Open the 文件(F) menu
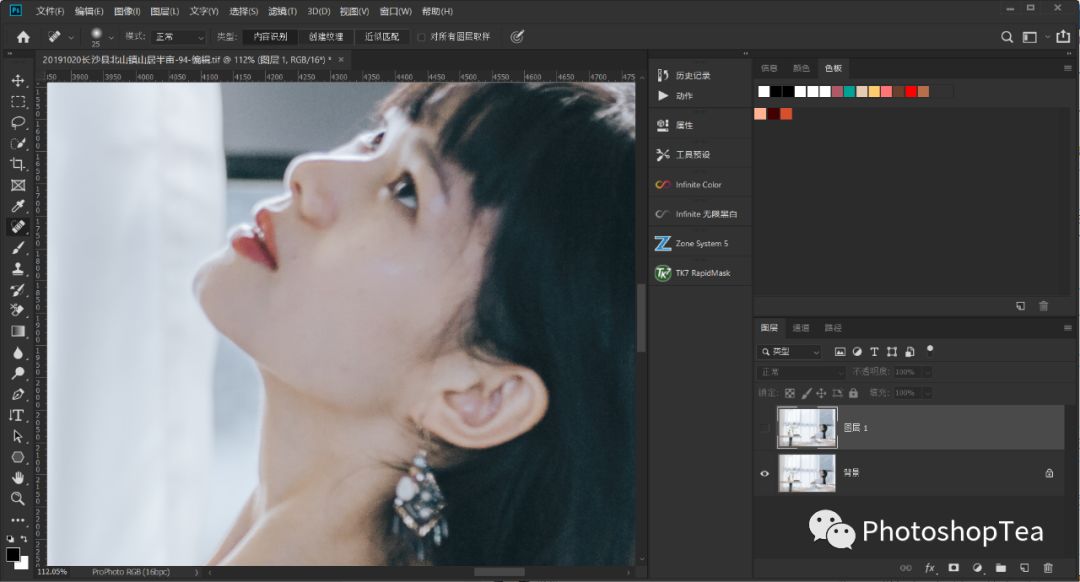This screenshot has height=582, width=1080. [x=50, y=11]
